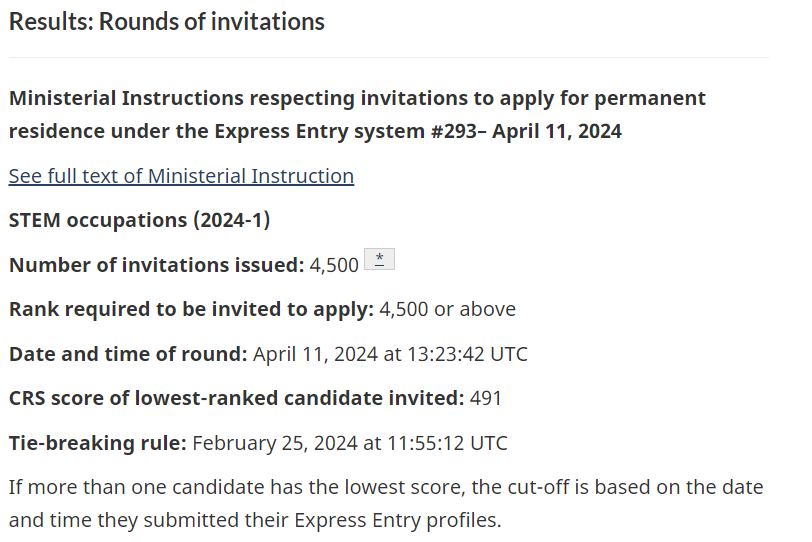Click the Ministerial Instructions #293 bold heading
Screen dimensions: 812x542
tap(357, 114)
